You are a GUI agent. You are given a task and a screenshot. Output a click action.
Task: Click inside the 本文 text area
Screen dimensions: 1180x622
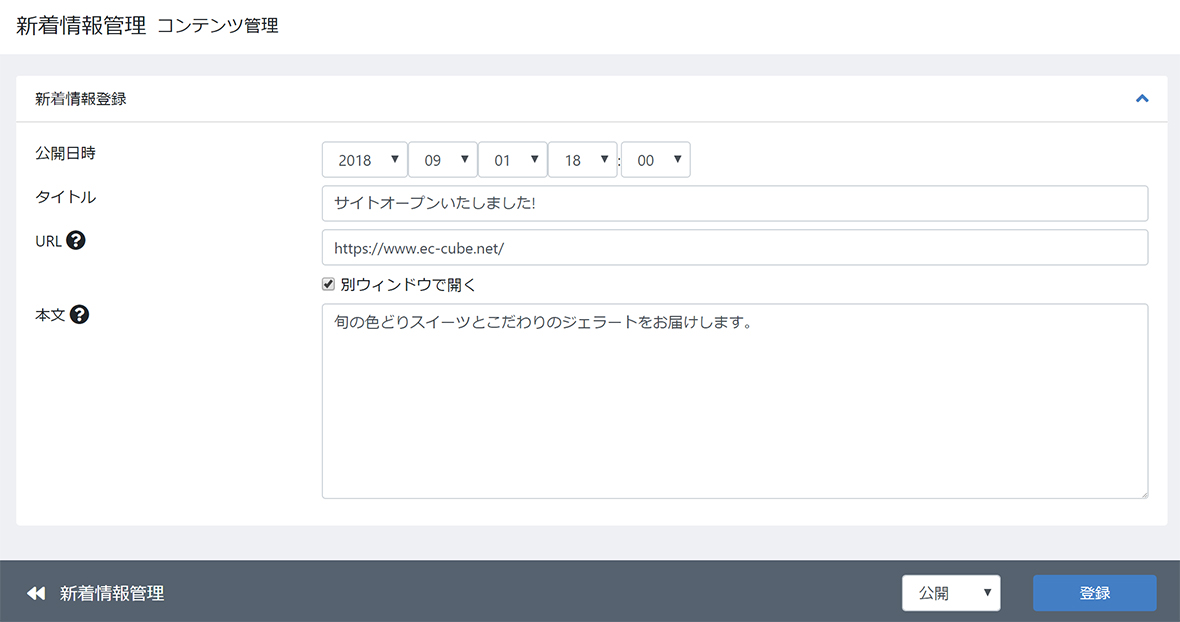(x=734, y=401)
